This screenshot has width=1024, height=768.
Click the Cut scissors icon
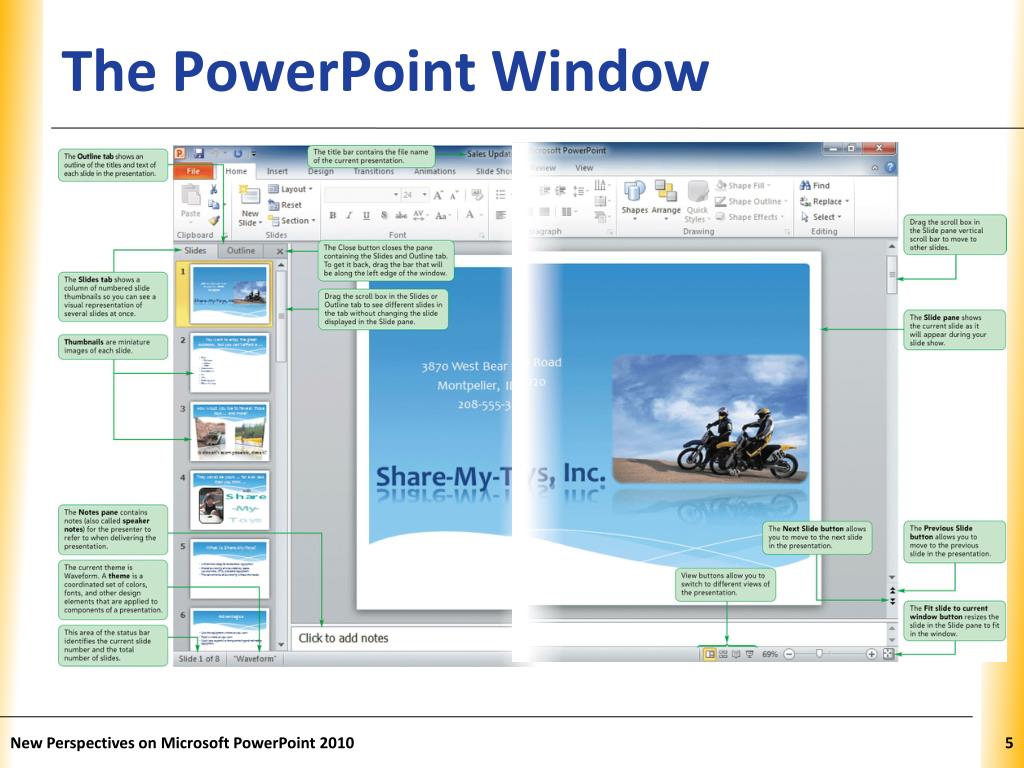(x=213, y=189)
